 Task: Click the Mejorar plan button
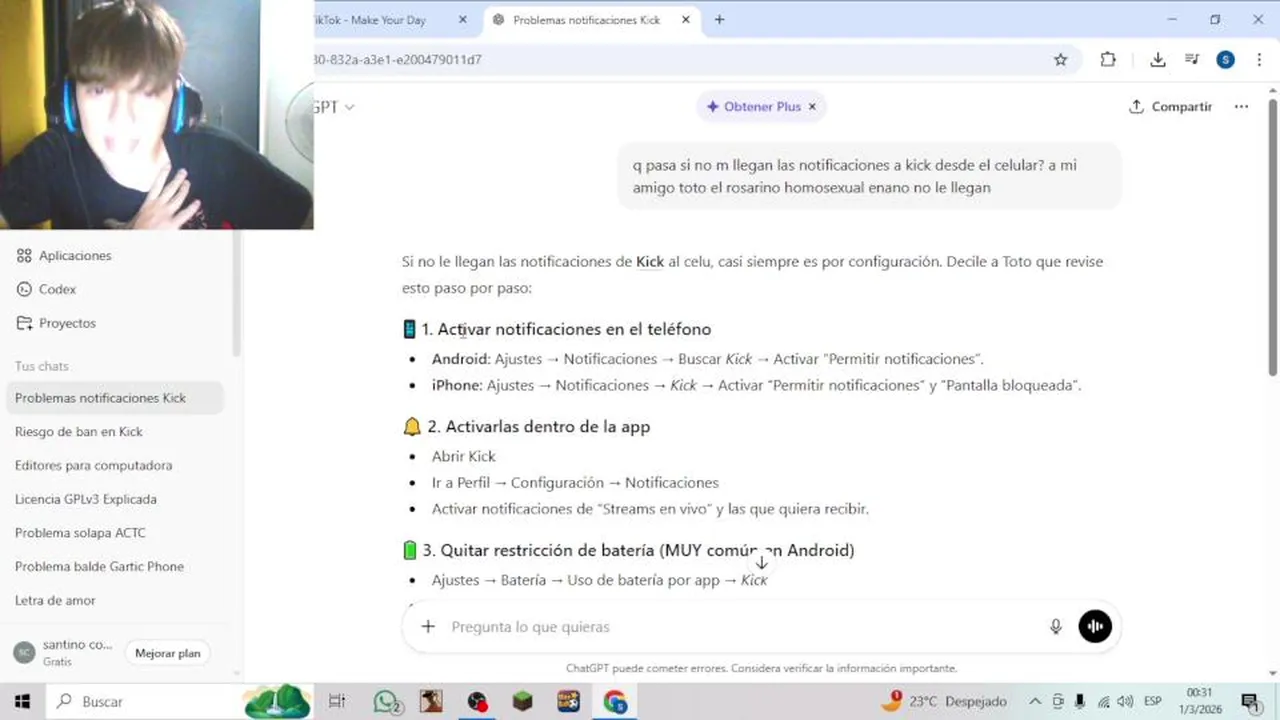coord(168,653)
